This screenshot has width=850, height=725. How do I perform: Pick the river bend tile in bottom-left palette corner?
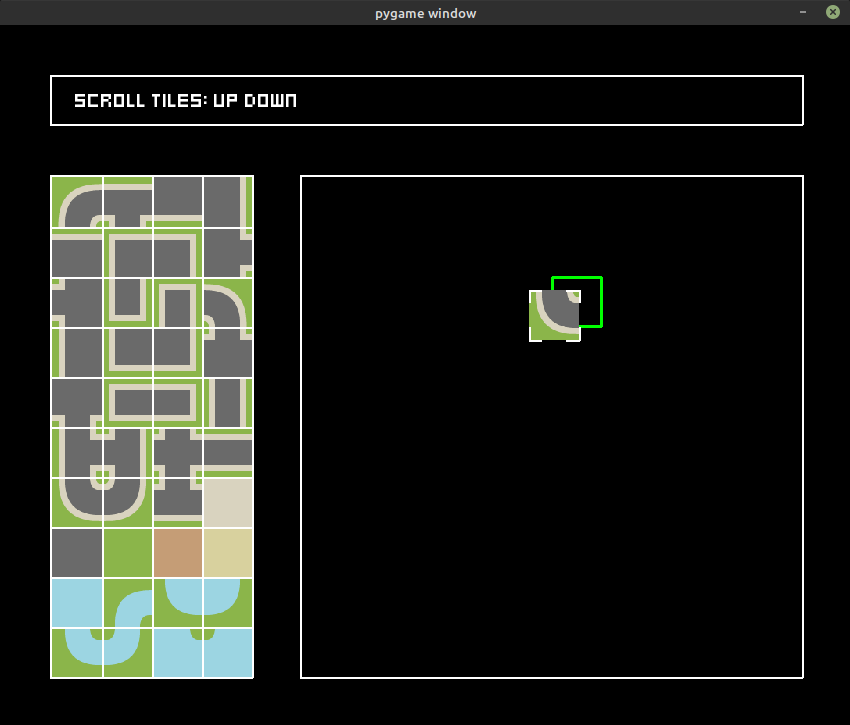pos(77,652)
